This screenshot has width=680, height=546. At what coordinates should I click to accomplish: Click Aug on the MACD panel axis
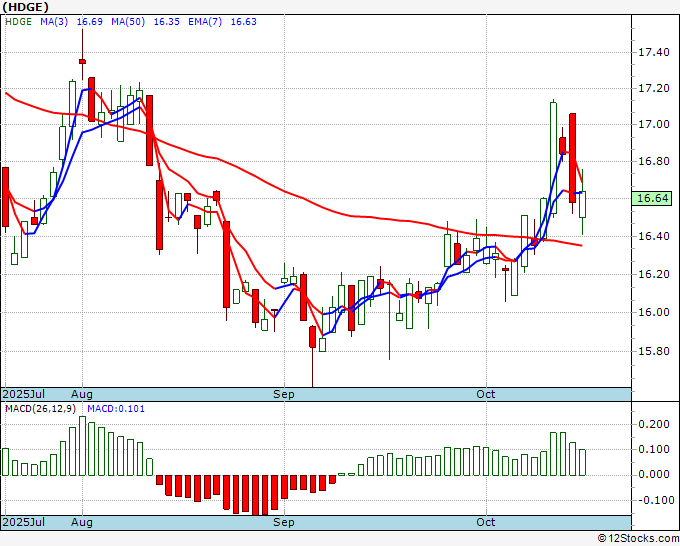click(x=82, y=522)
